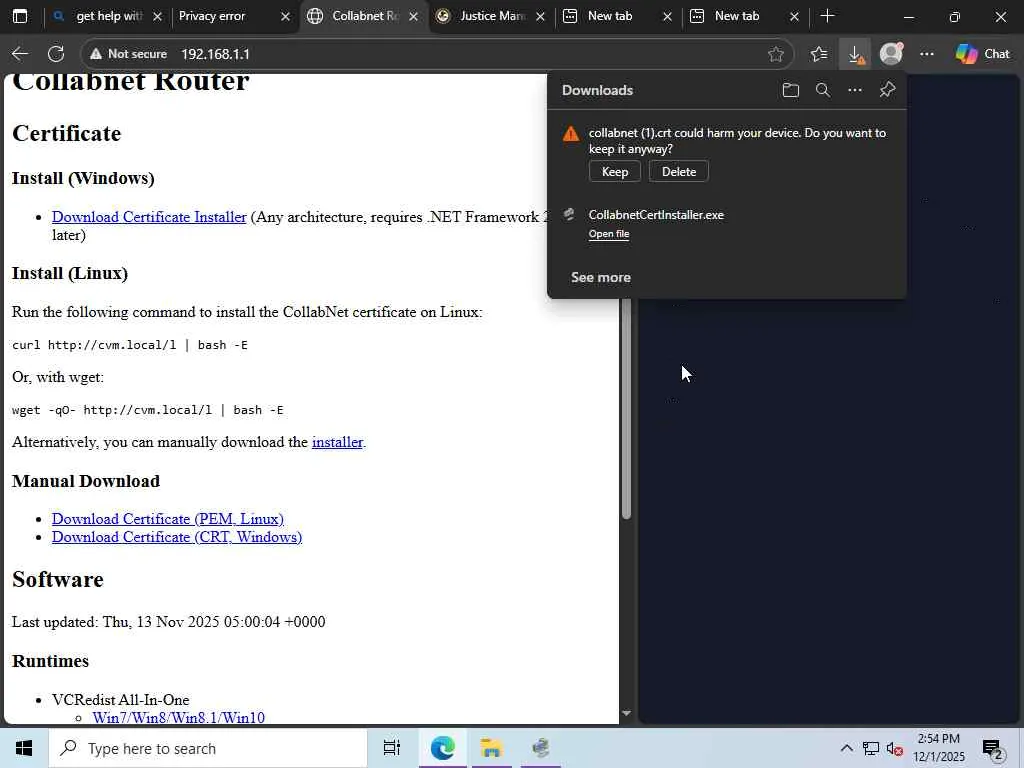This screenshot has width=1024, height=768.
Task: Show hidden system tray icons
Action: pyautogui.click(x=846, y=748)
